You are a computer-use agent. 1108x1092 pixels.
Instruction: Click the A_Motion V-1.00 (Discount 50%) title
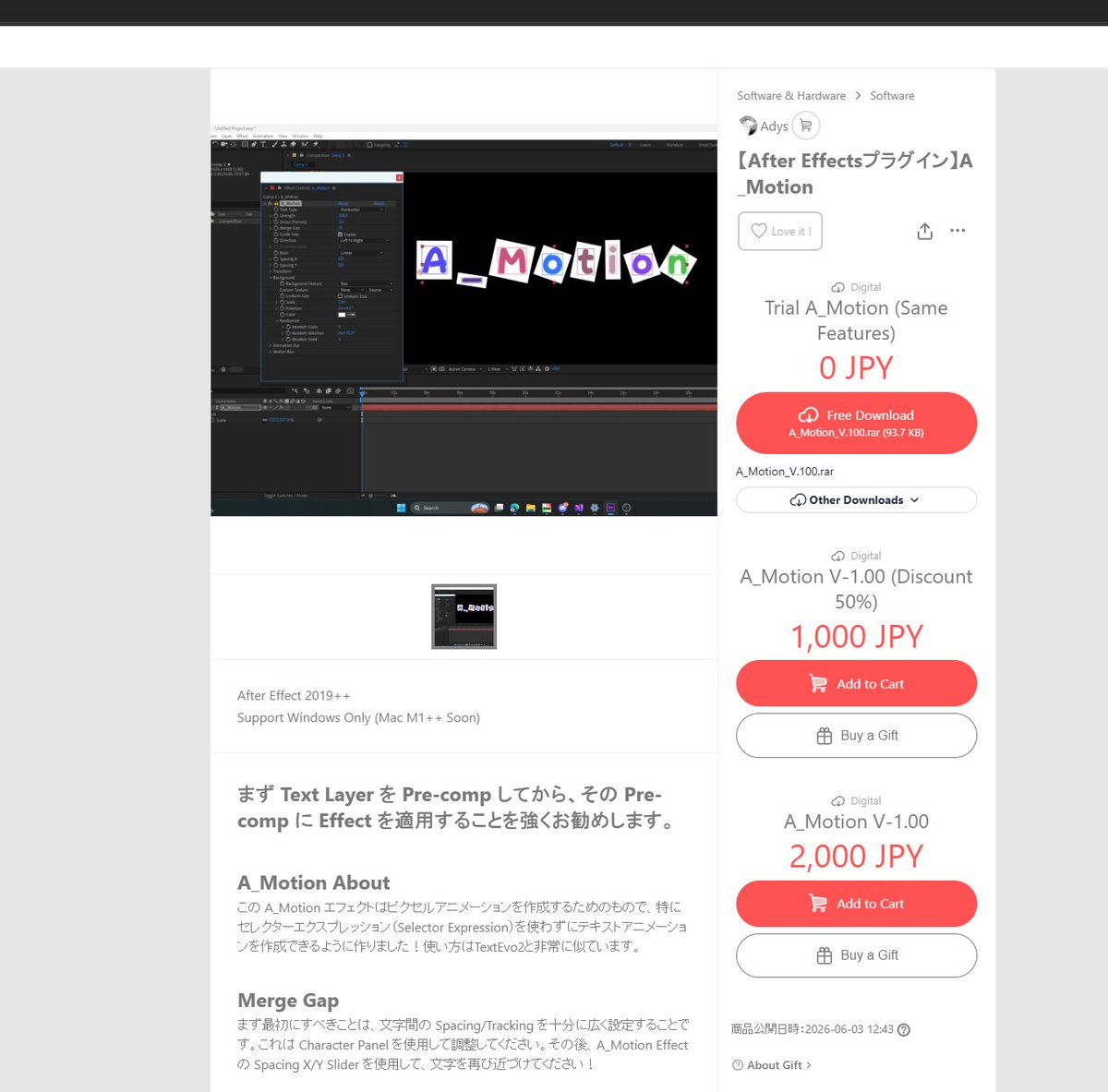click(856, 589)
